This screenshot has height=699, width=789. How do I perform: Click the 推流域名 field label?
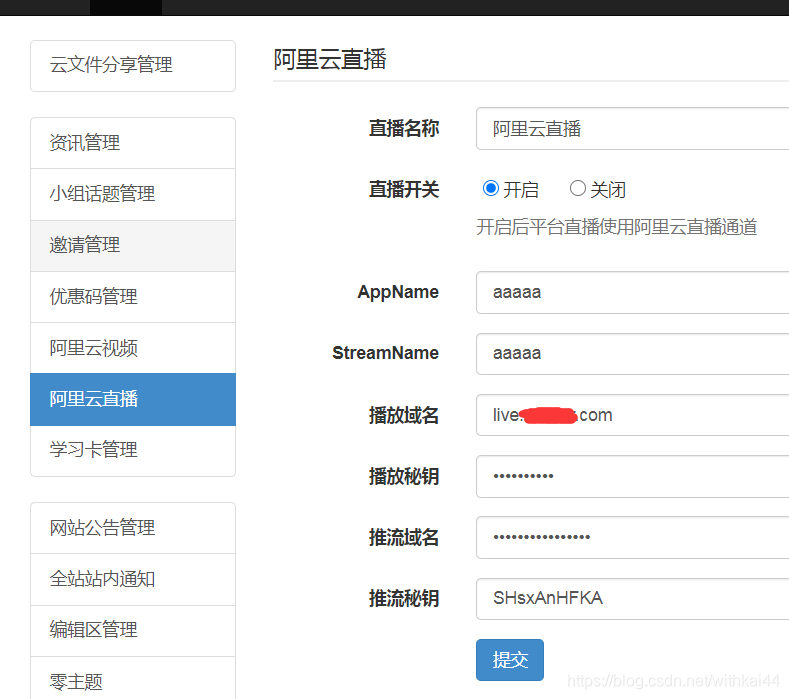tap(404, 537)
